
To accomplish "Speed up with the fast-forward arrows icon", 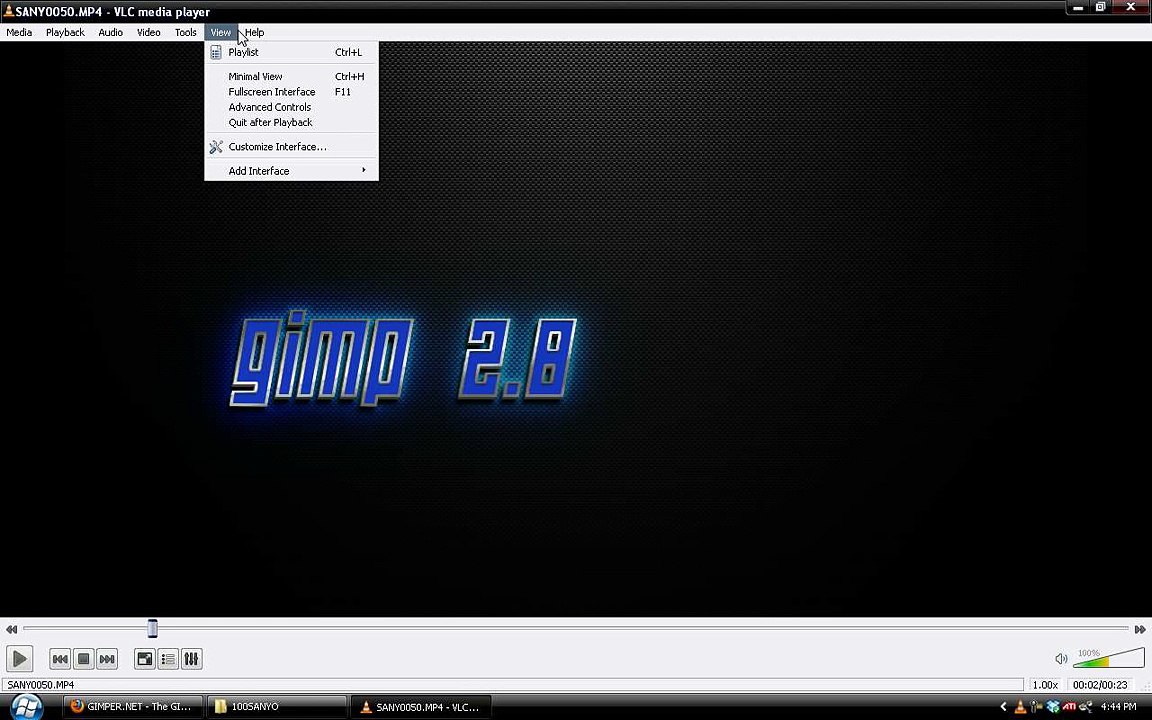I will [x=1140, y=629].
